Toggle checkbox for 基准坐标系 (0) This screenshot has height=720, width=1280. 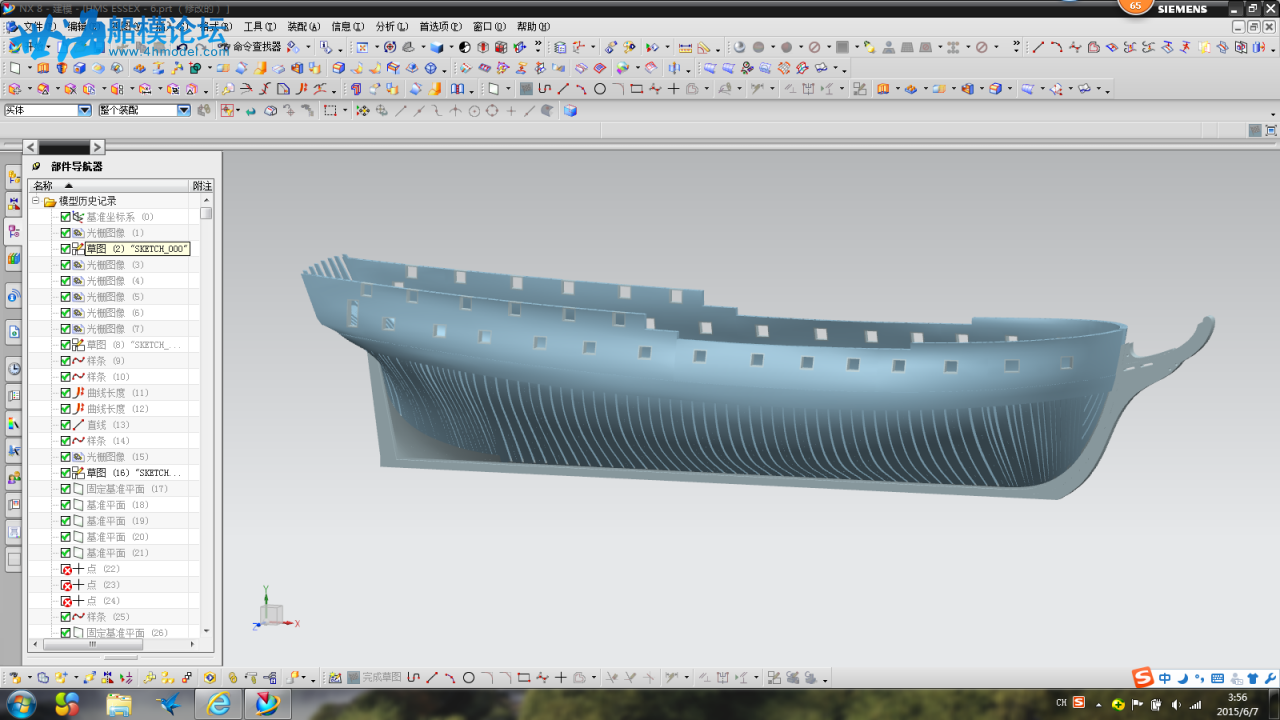click(66, 217)
